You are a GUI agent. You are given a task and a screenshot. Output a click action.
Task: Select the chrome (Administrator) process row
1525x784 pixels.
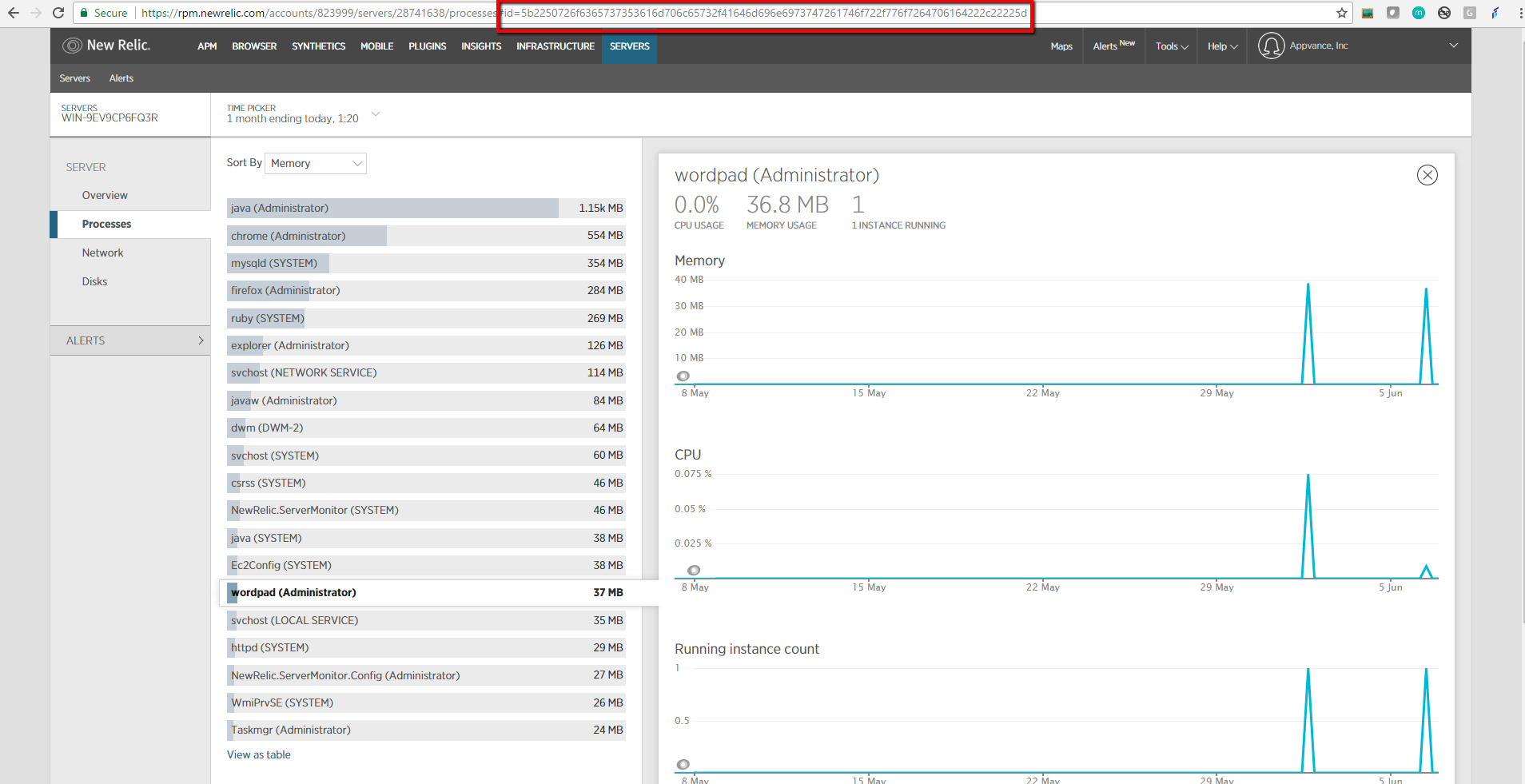click(426, 236)
